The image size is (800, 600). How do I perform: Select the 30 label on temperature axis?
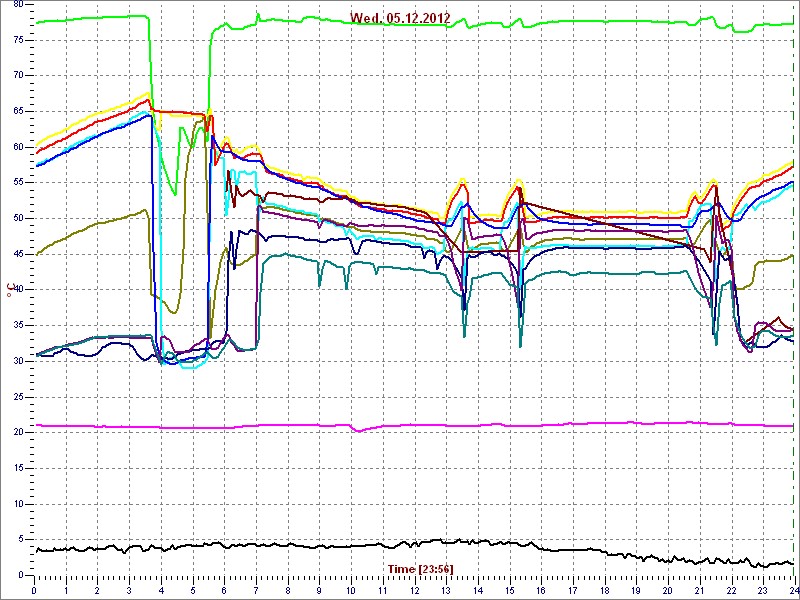(17, 361)
